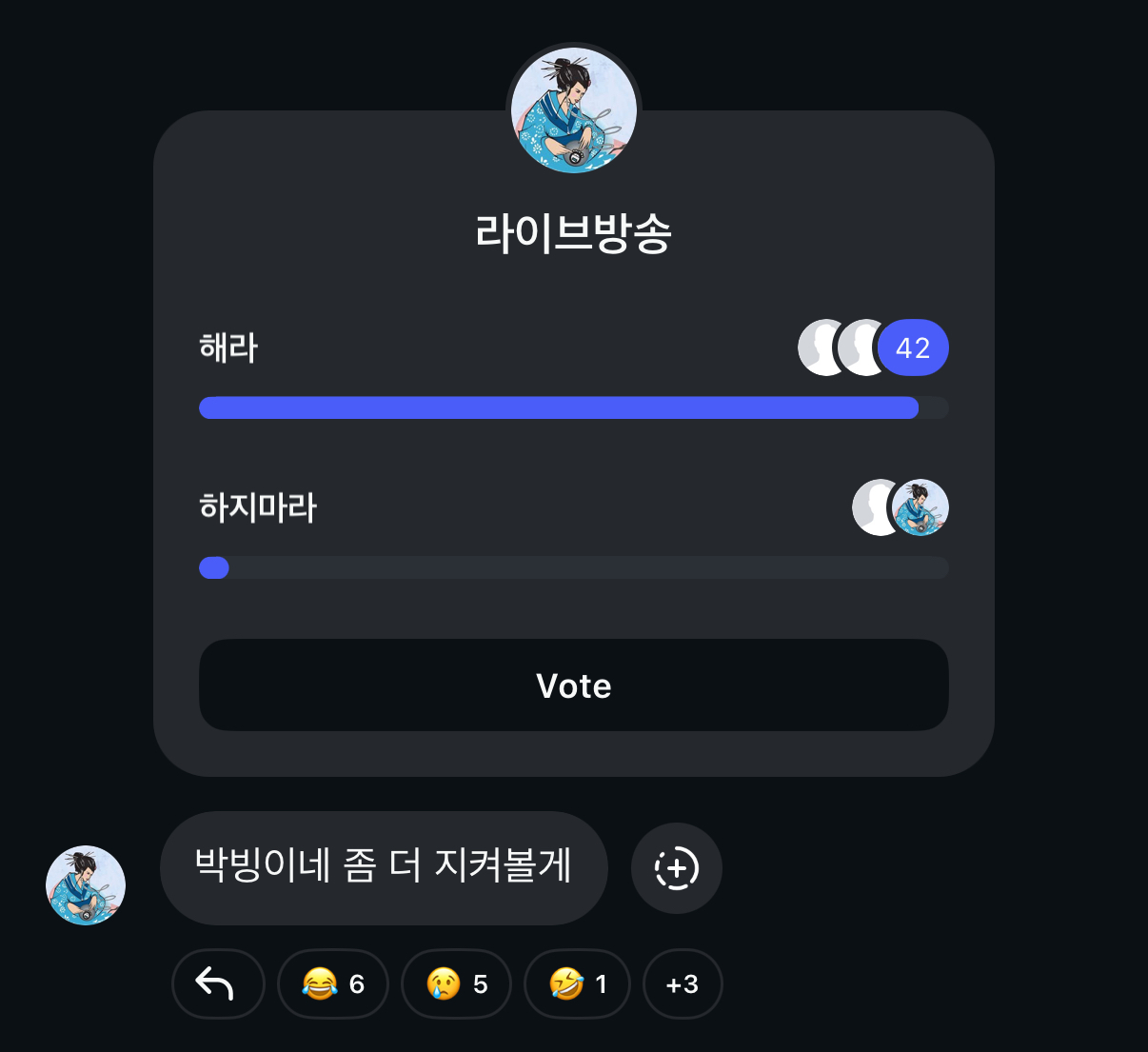The height and width of the screenshot is (1052, 1148).
Task: Click the 박빙이네 좀 더 지켜볼게 message
Action: tap(384, 867)
